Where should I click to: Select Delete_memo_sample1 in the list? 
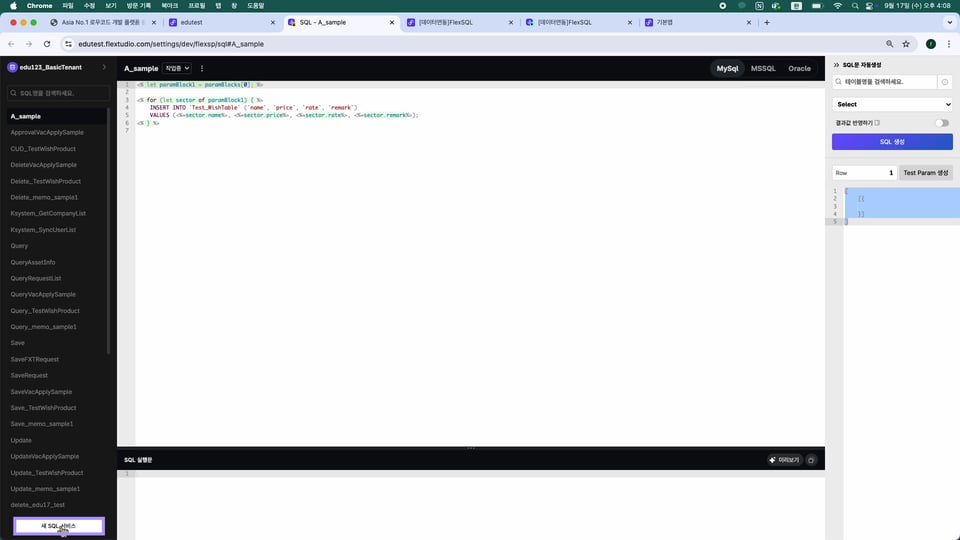pos(44,197)
